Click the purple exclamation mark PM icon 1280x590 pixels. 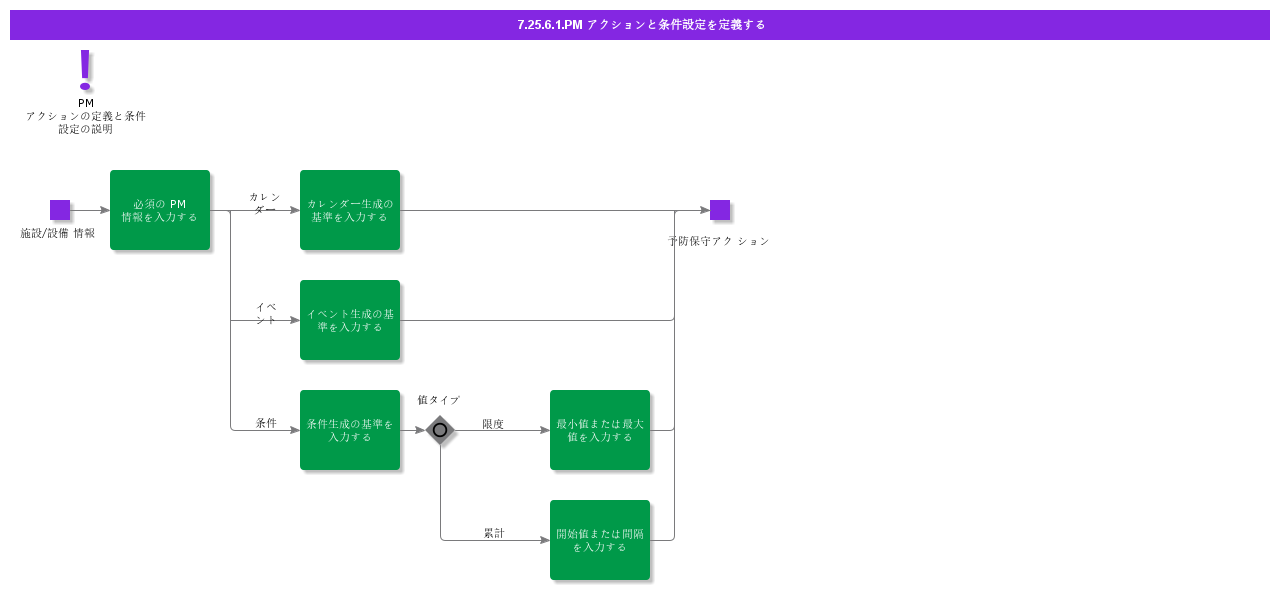[x=85, y=69]
